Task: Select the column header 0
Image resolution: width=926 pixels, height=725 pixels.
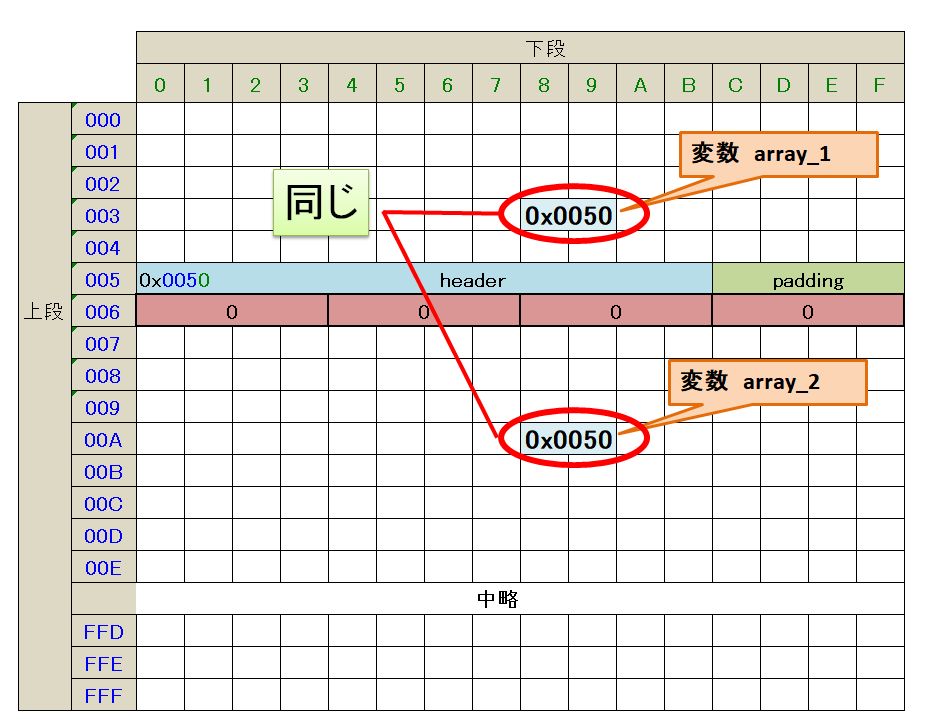Action: click(x=160, y=85)
